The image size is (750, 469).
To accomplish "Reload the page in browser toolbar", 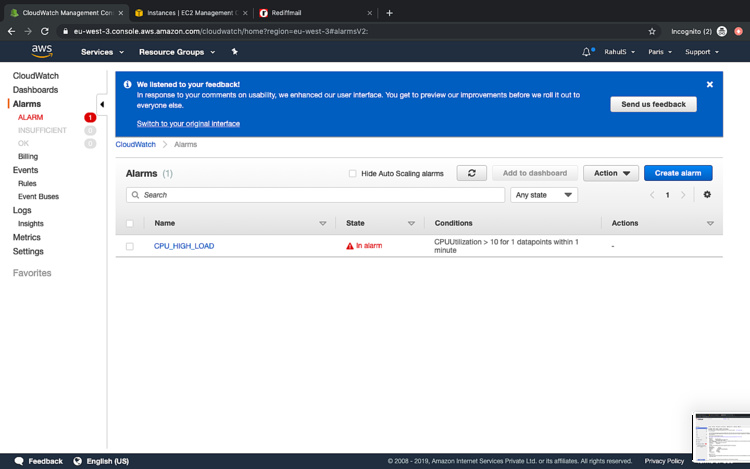I will tap(45, 31).
